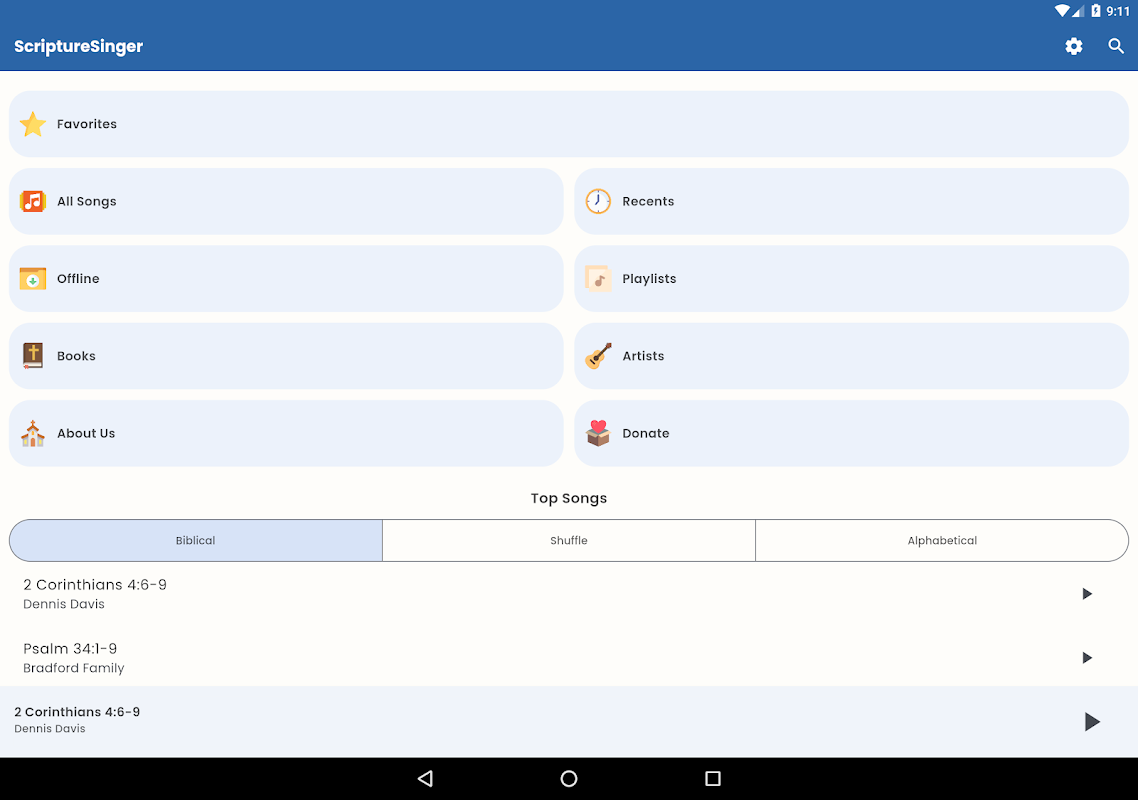Click the Top Songs heading
This screenshot has height=800, width=1138.
[x=569, y=498]
